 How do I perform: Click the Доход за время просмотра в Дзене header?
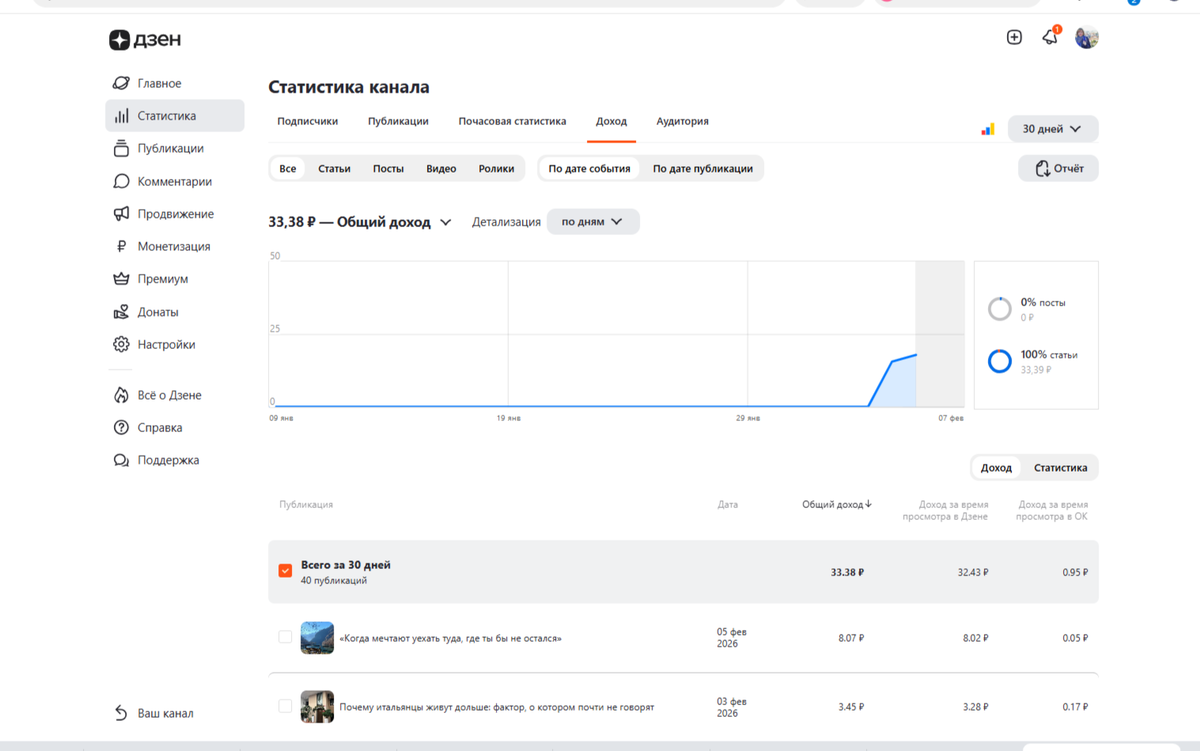pos(945,510)
